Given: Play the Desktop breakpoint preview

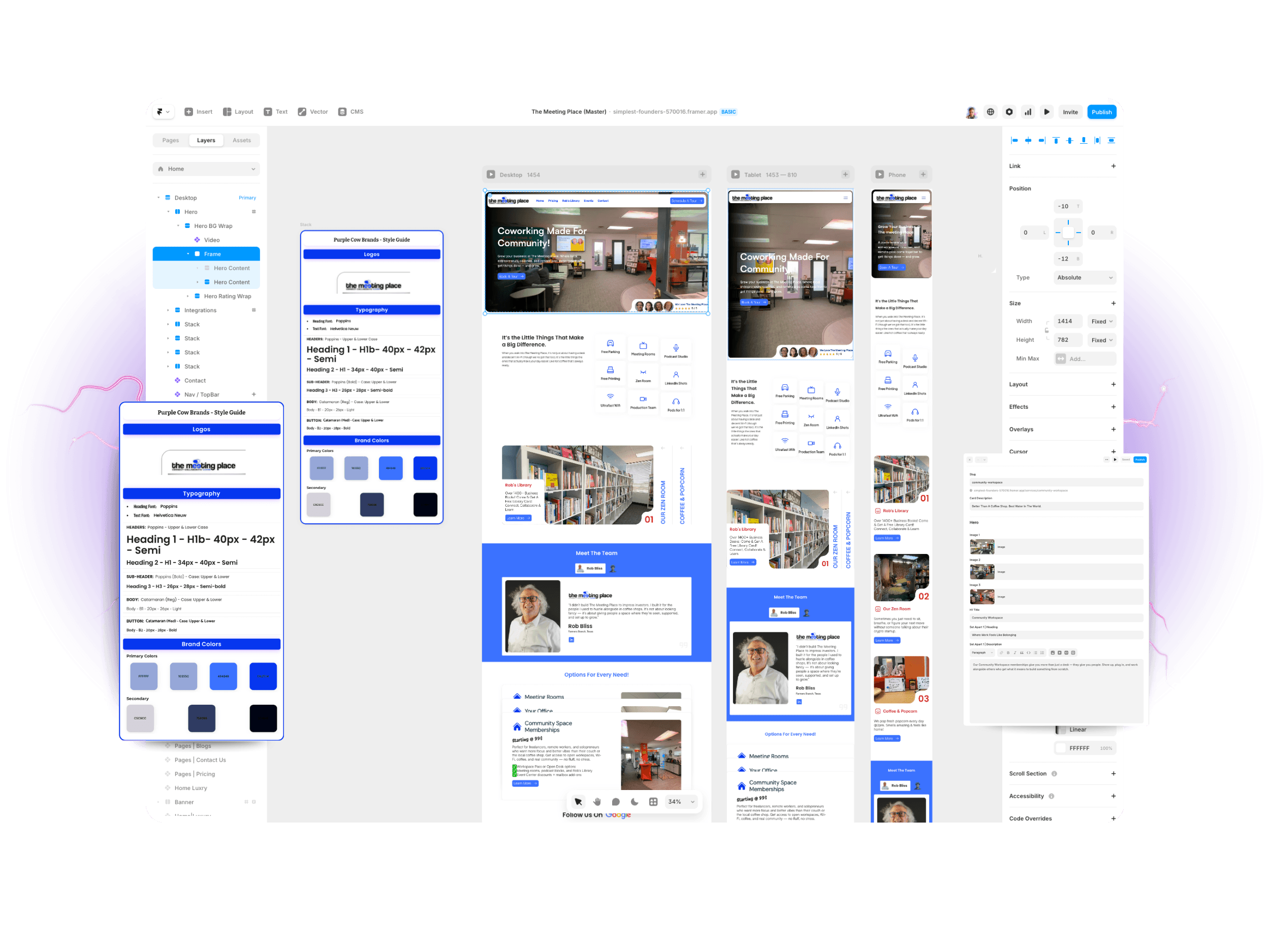Looking at the screenshot, I should (491, 175).
